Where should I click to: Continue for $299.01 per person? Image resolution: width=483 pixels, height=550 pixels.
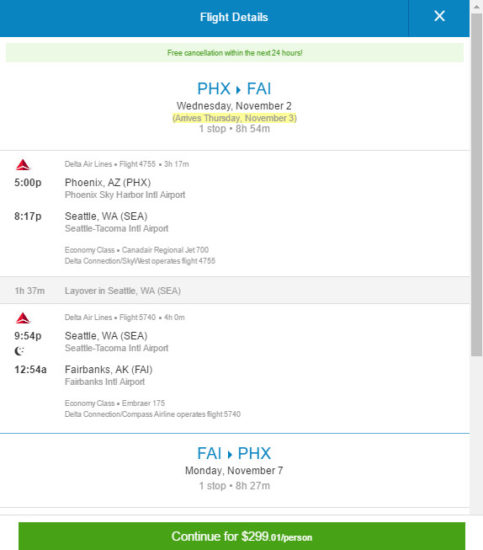[x=242, y=536]
